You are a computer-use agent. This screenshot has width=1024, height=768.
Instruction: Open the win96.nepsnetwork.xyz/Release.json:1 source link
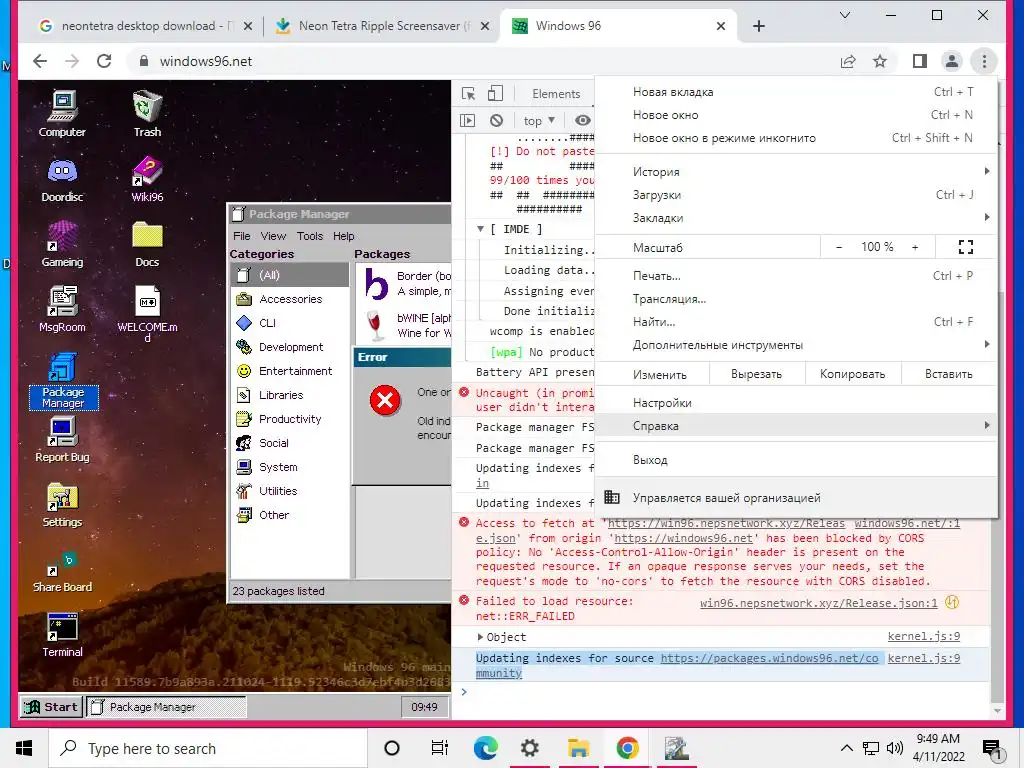click(818, 603)
